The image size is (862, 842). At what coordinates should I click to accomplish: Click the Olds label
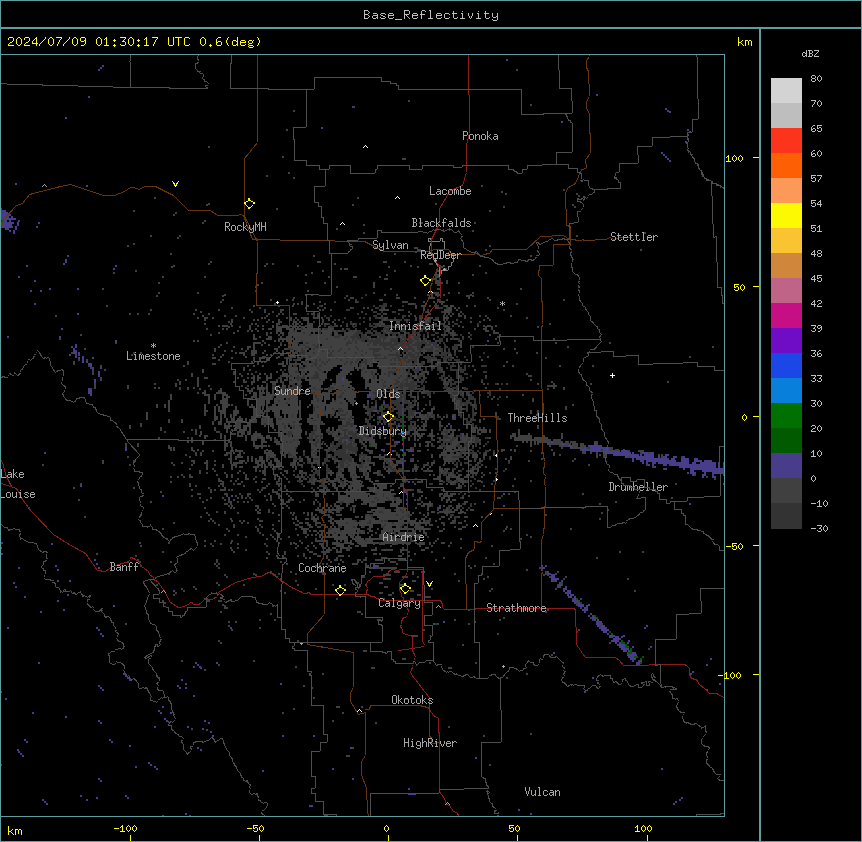tap(388, 394)
